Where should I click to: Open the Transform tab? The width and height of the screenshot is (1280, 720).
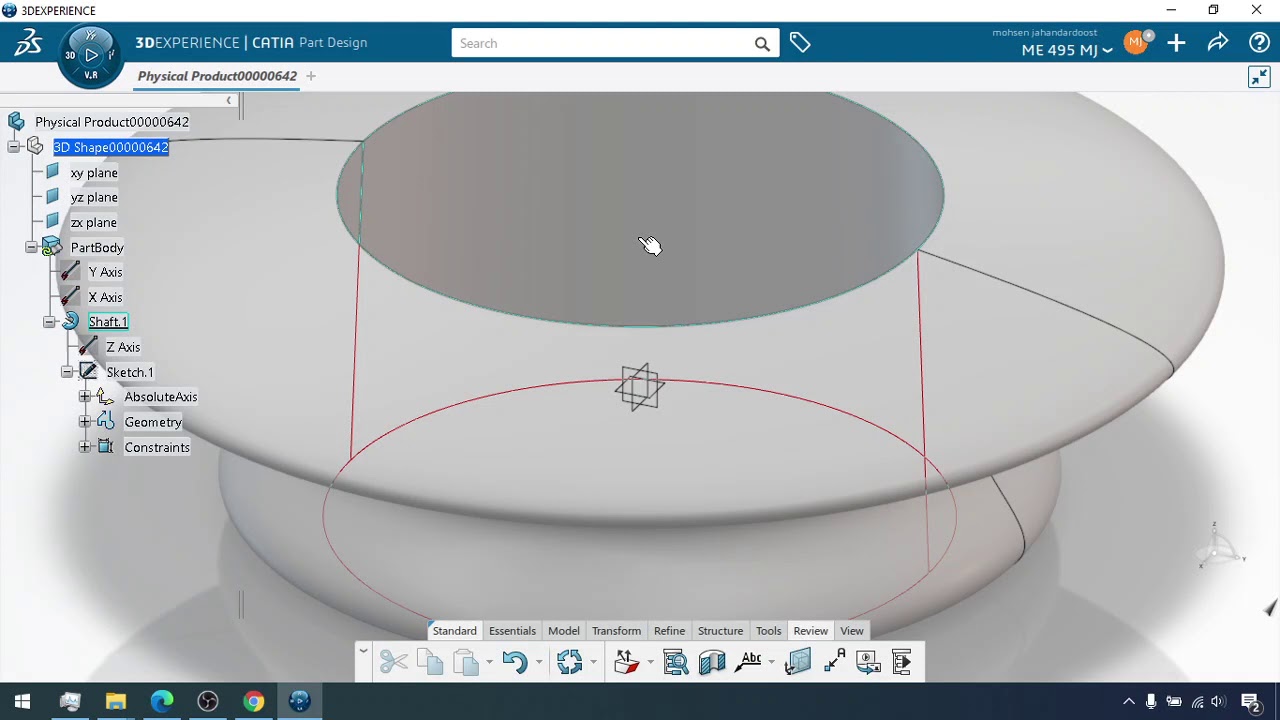(x=616, y=631)
